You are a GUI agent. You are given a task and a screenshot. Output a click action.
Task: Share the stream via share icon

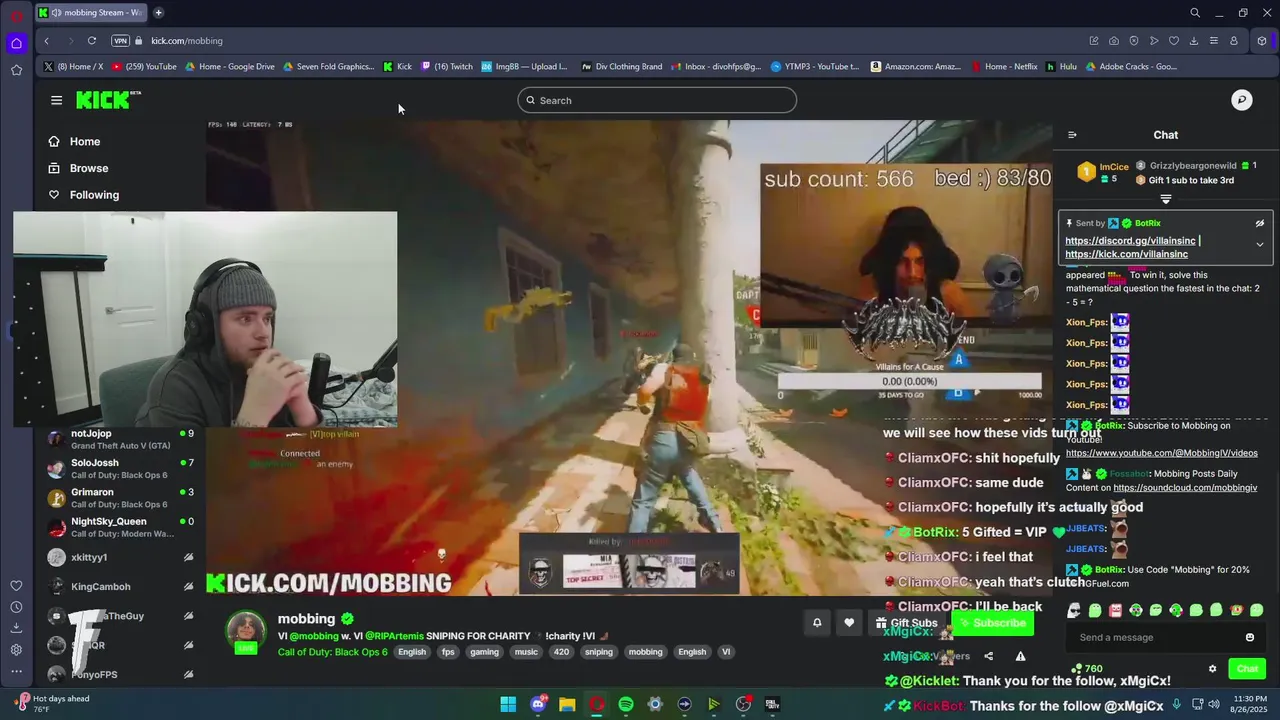tap(988, 657)
